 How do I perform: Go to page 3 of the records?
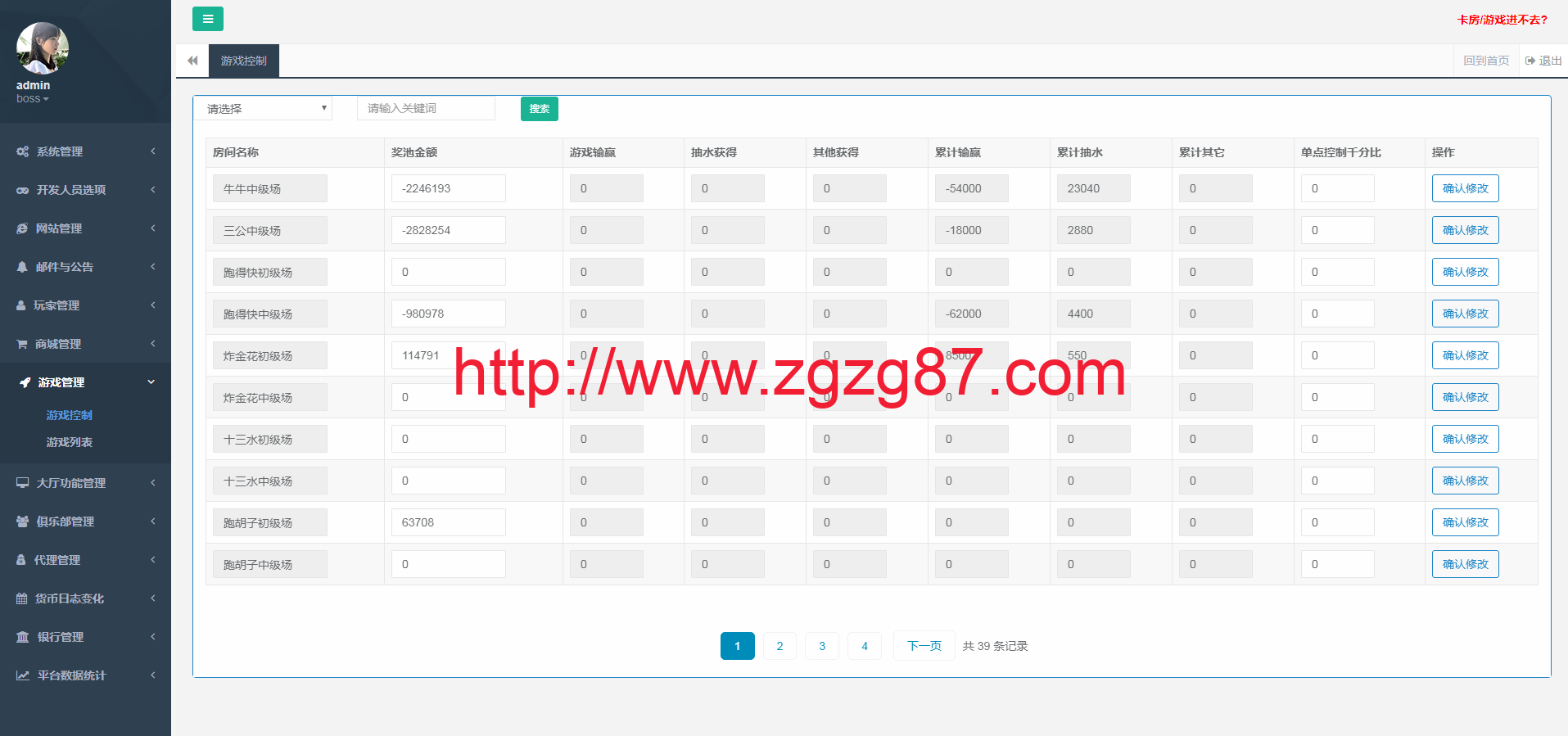click(x=822, y=646)
